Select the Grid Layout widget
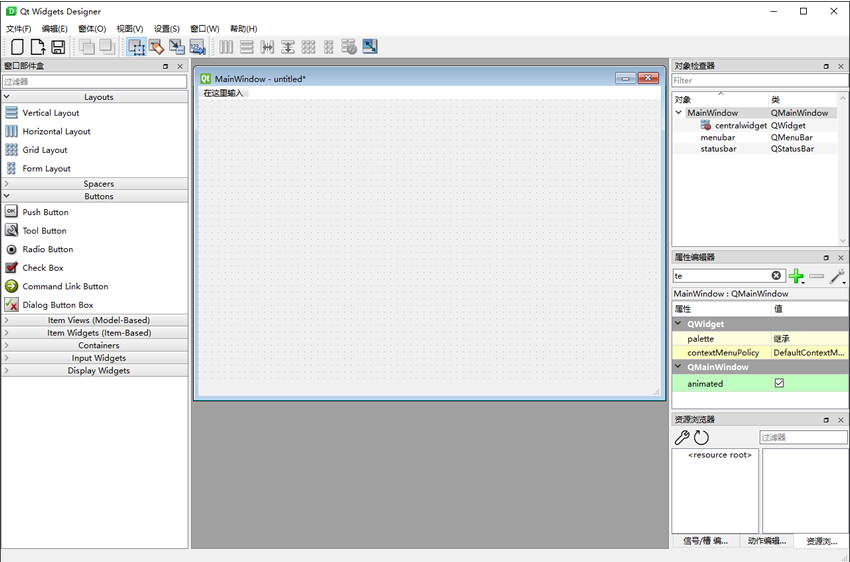Screen dimensions: 850x562 45,150
